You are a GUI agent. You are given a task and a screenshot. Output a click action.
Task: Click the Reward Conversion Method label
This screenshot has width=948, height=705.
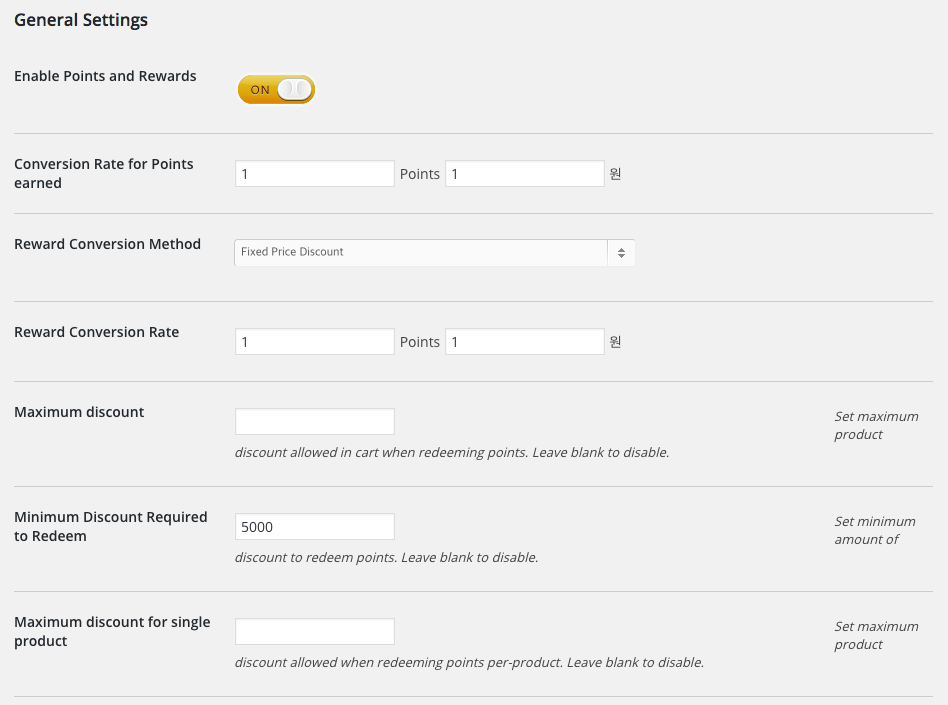click(x=107, y=244)
